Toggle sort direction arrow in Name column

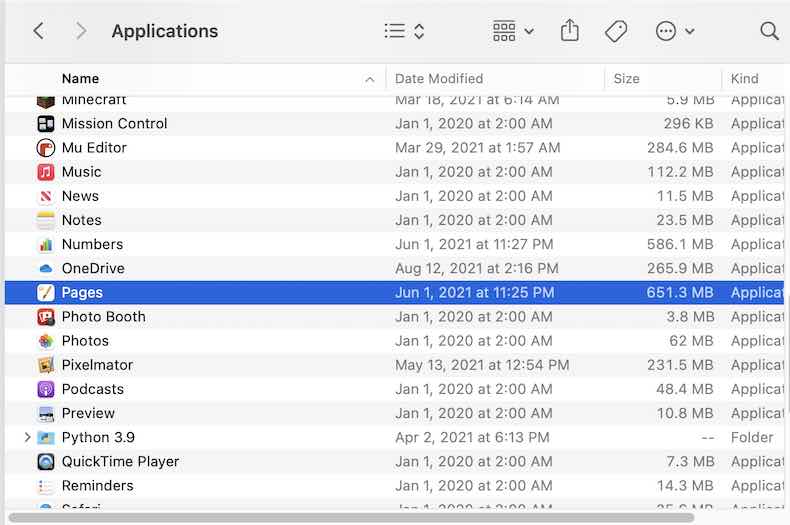pyautogui.click(x=370, y=80)
